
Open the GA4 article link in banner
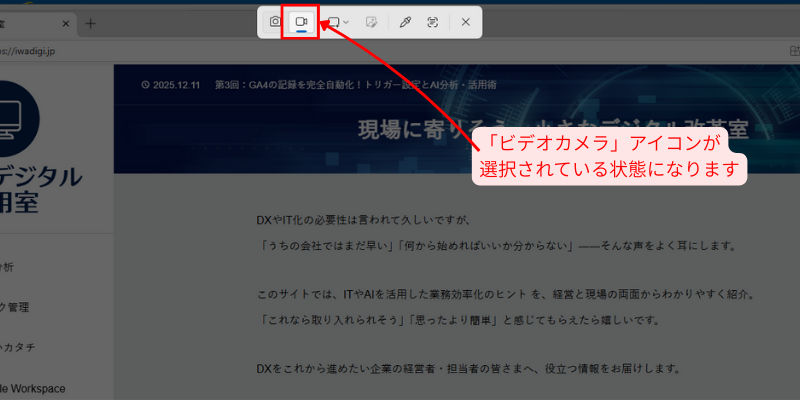click(356, 85)
